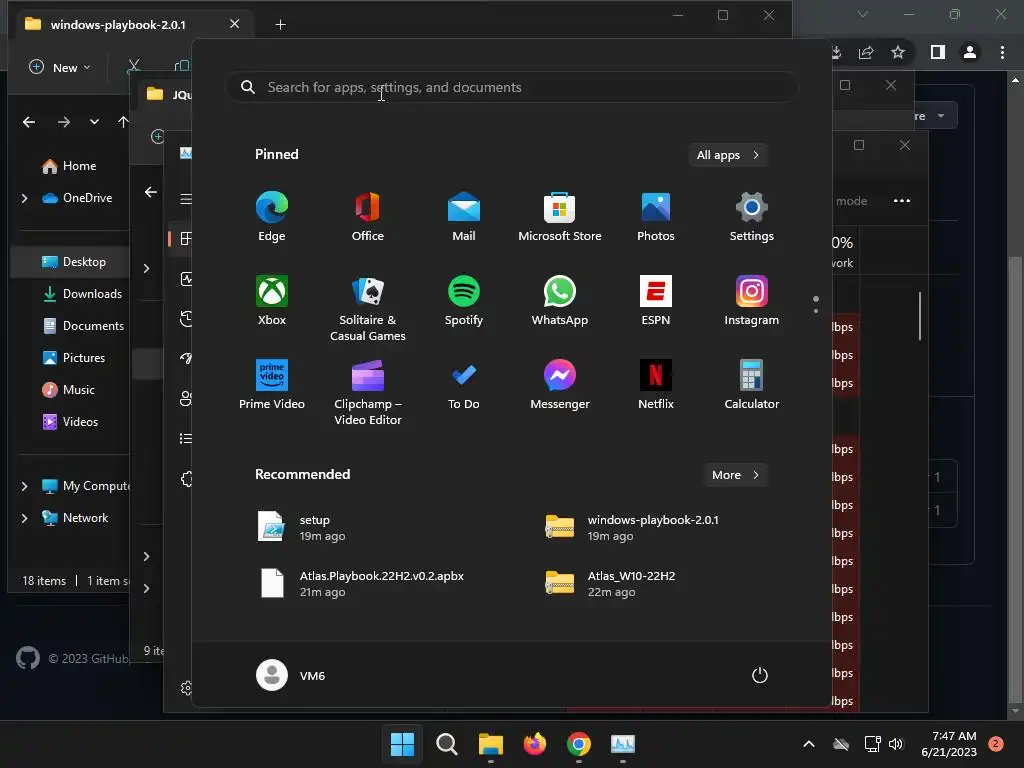This screenshot has height=768, width=1024.
Task: Launch the Office pinned app
Action: pyautogui.click(x=368, y=217)
